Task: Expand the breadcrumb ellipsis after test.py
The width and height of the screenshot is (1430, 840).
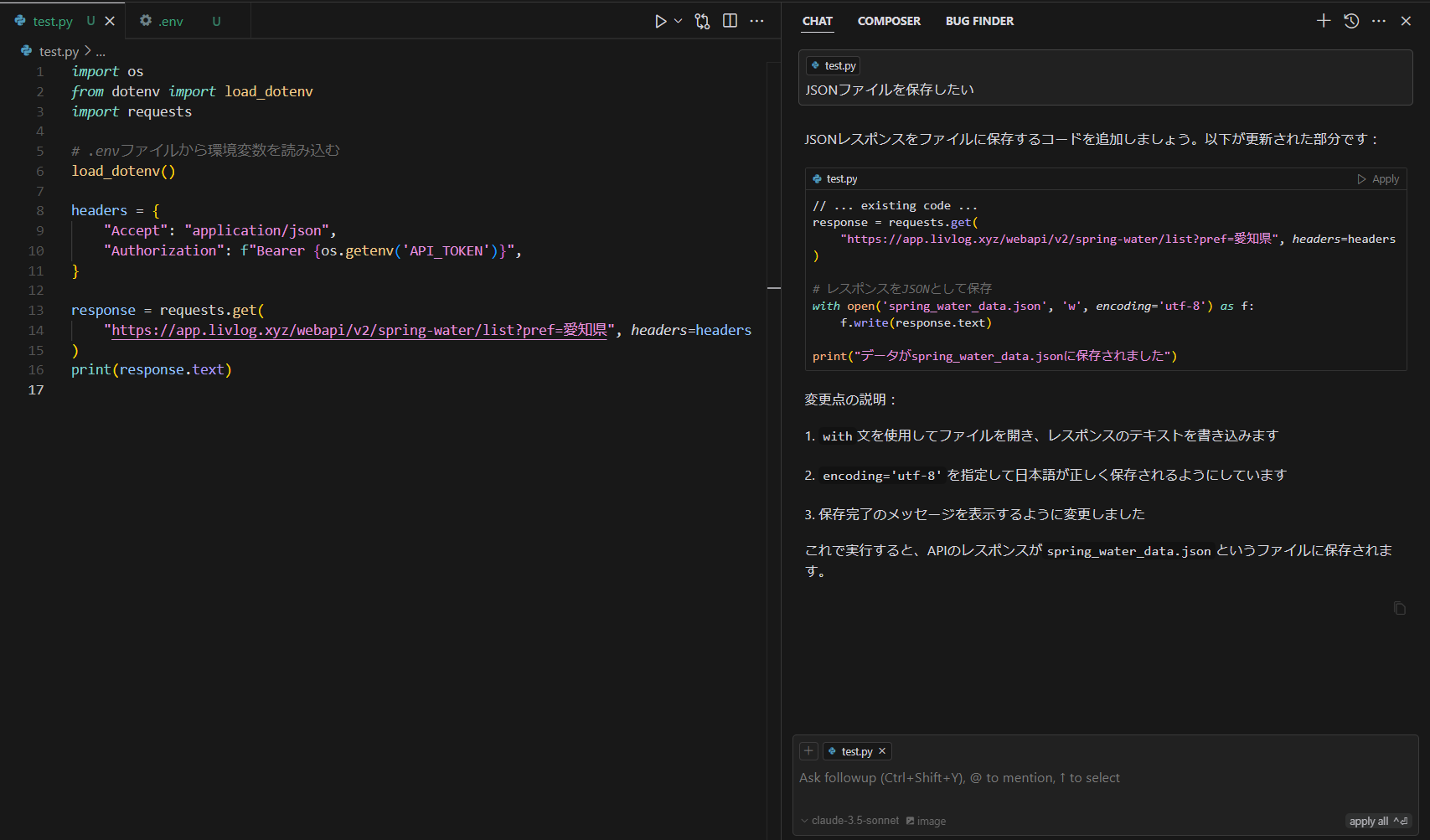Action: 101,52
